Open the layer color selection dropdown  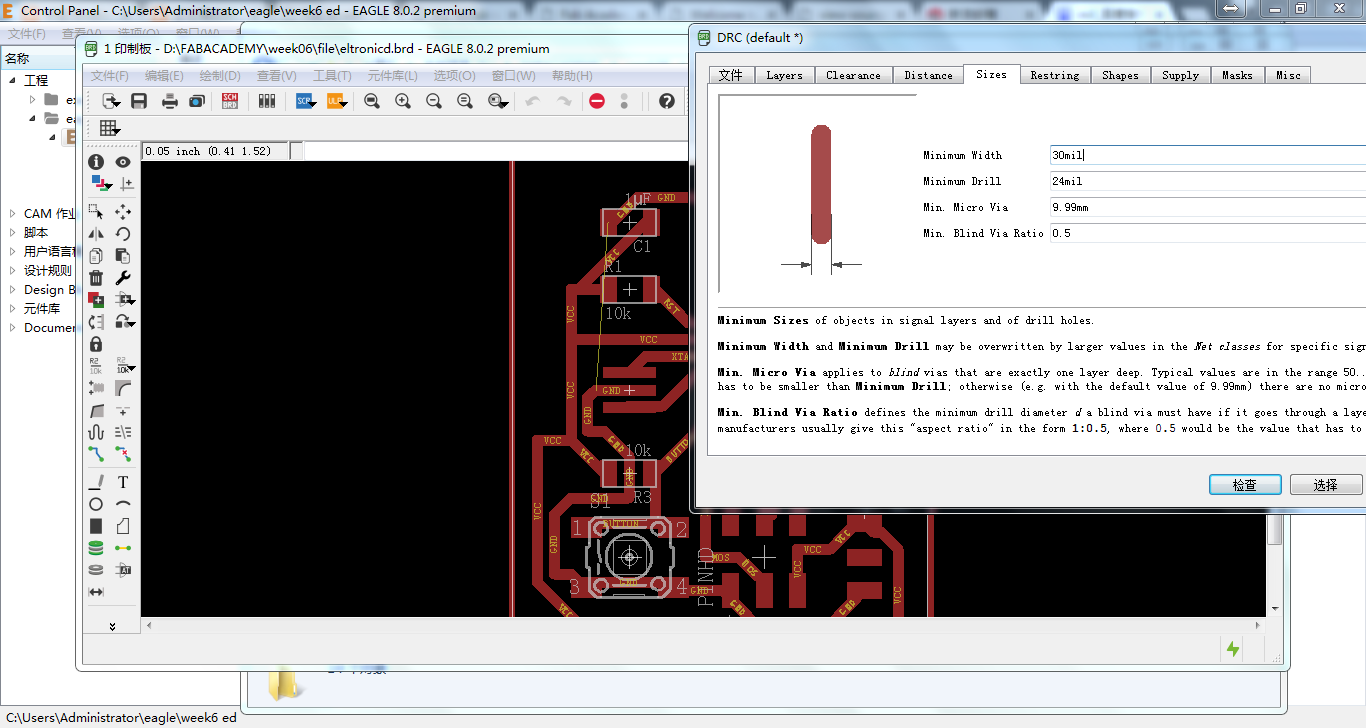(101, 184)
